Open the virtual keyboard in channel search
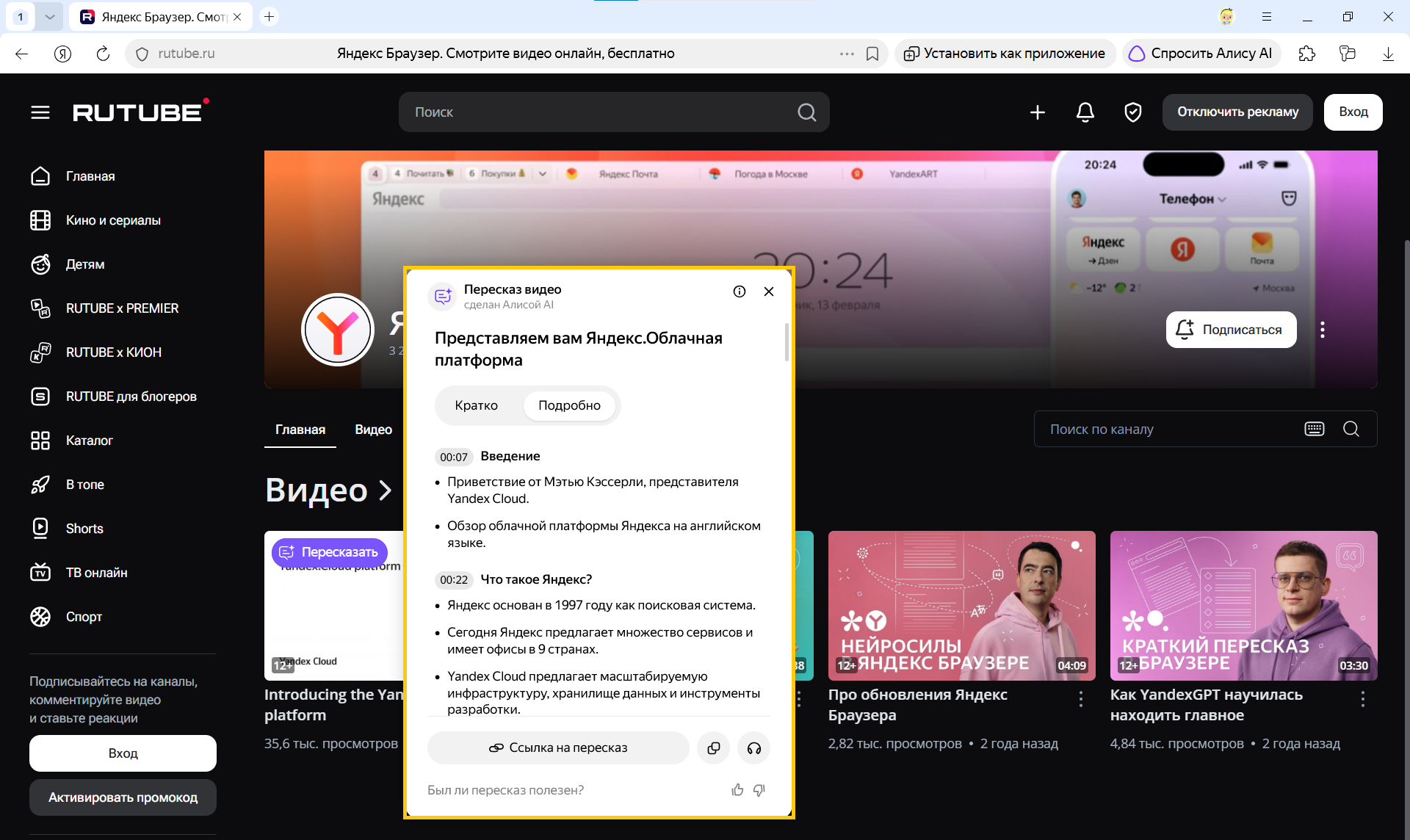This screenshot has width=1410, height=840. 1315,429
